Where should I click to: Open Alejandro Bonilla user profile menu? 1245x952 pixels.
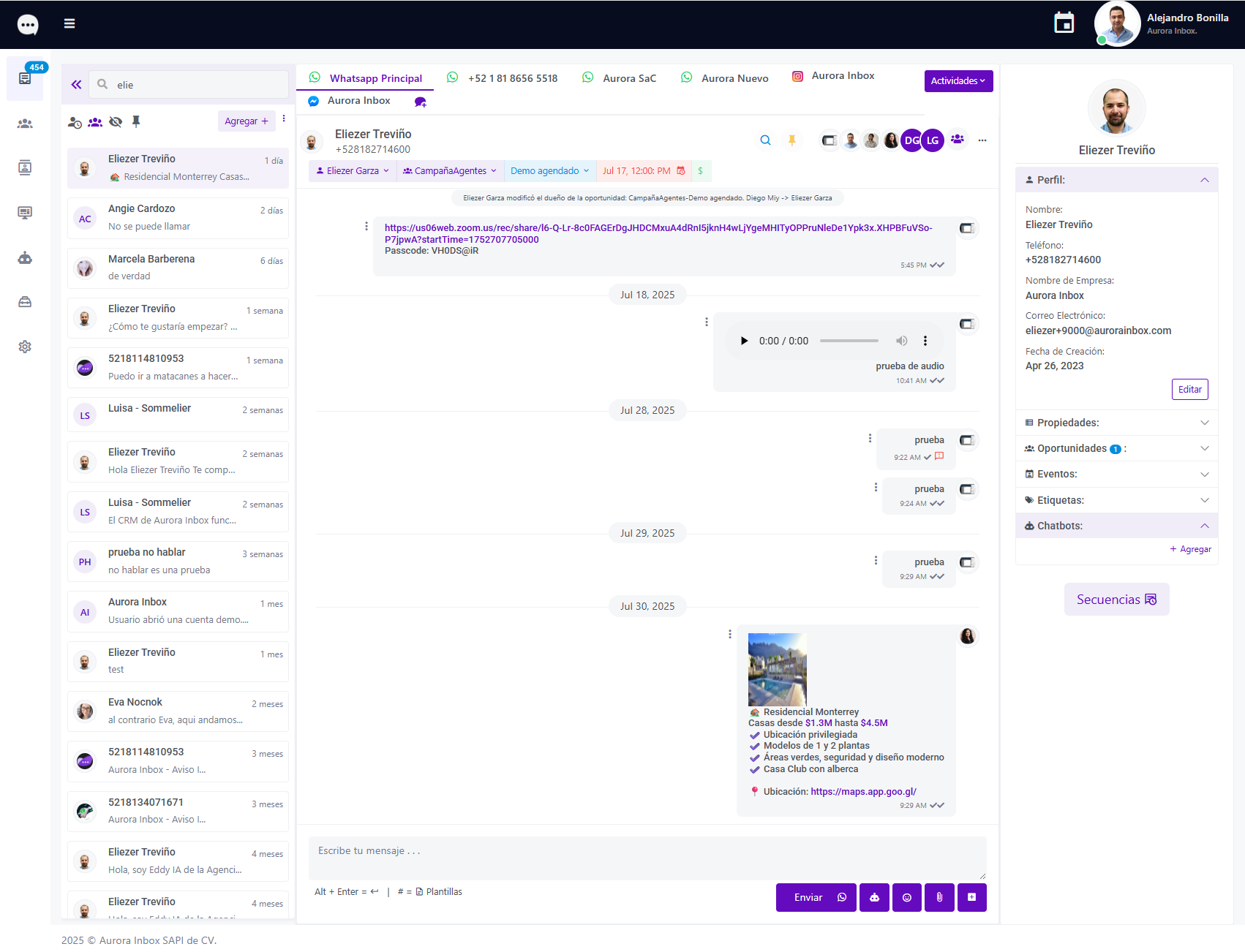point(1163,23)
